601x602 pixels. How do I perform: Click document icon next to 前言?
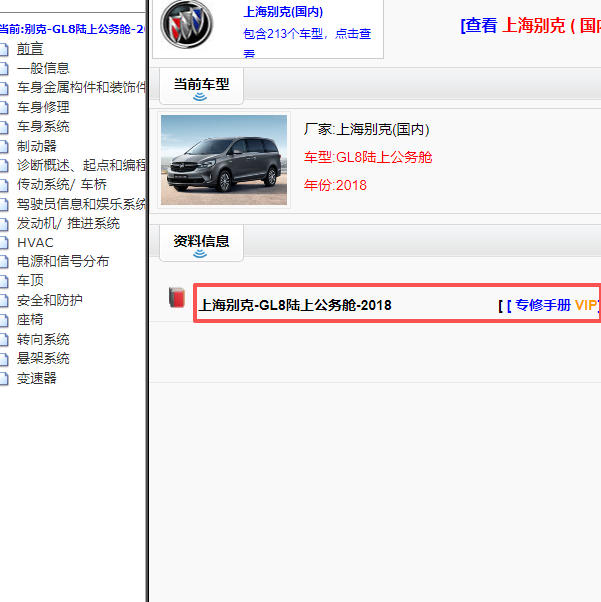4,49
